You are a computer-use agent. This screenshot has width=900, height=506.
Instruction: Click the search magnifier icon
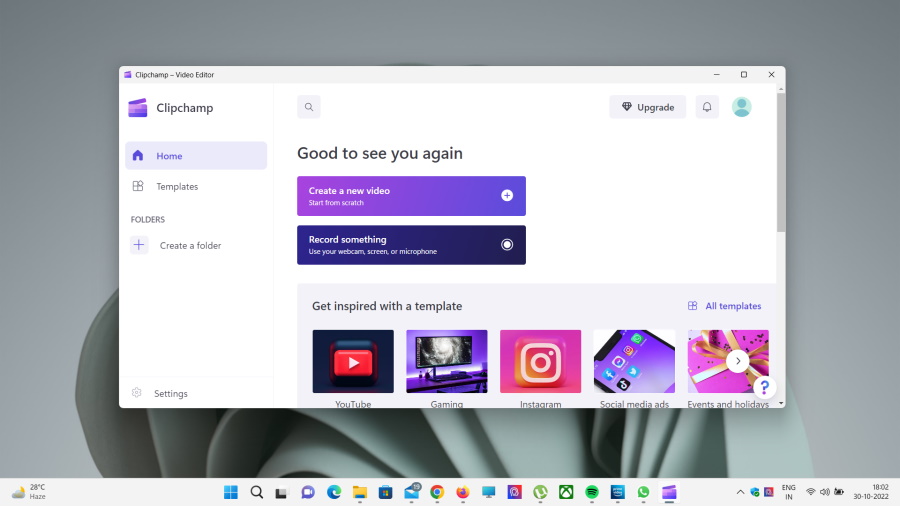tap(309, 107)
